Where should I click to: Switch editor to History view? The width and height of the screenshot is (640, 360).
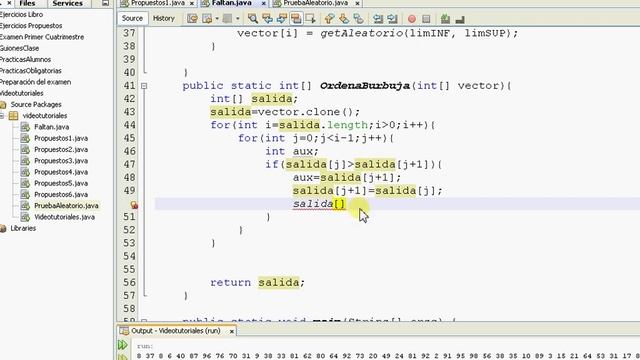coord(164,18)
